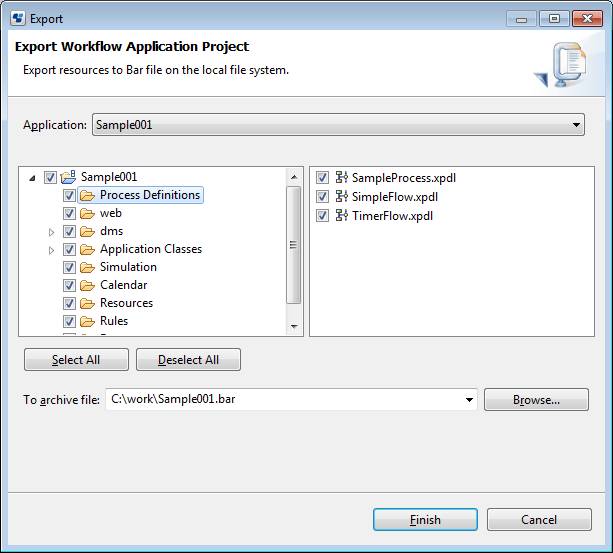Click the TimerFlow.xpdl workflow file icon
This screenshot has height=553, width=613.
(x=341, y=215)
